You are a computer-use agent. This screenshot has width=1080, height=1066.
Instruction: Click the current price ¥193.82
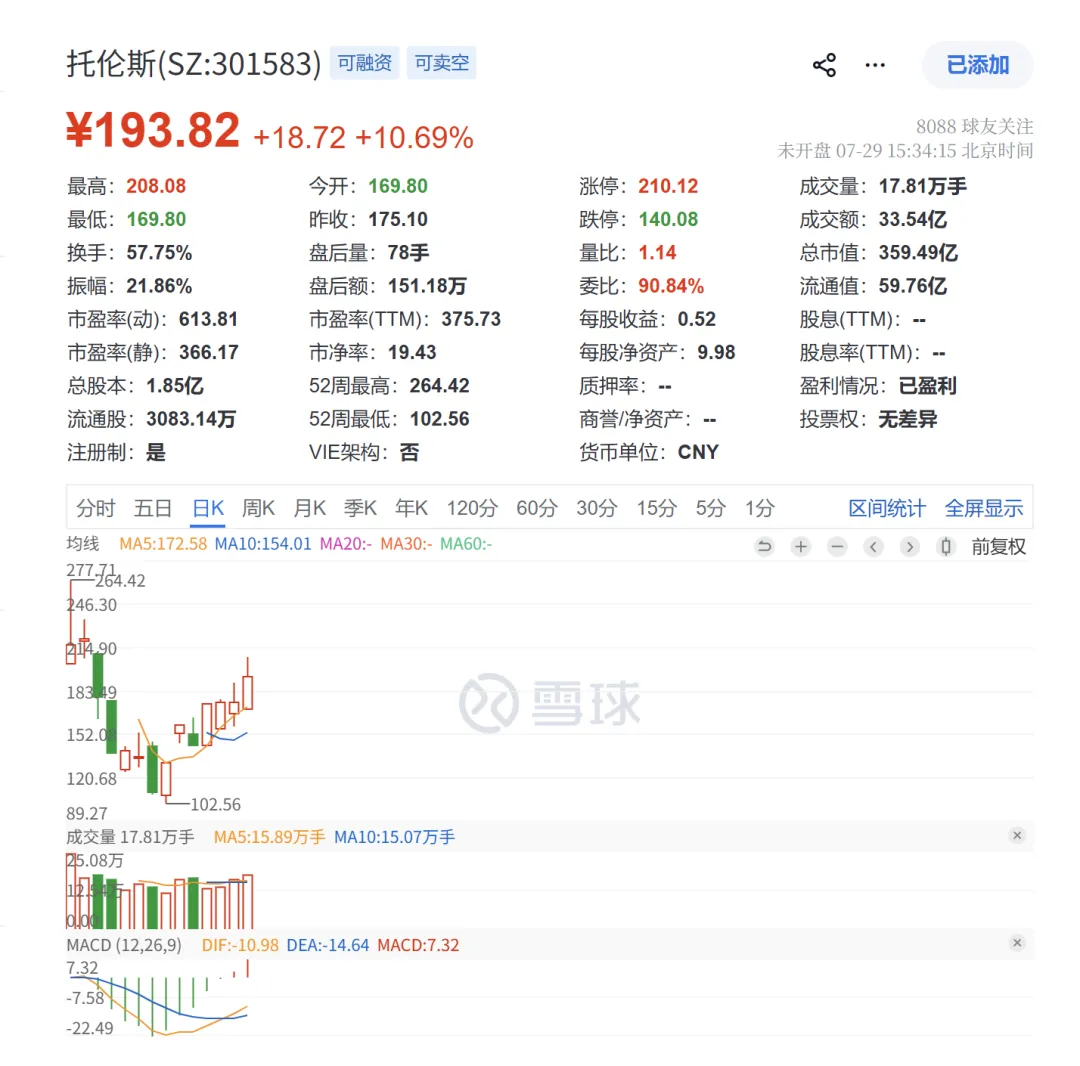153,131
